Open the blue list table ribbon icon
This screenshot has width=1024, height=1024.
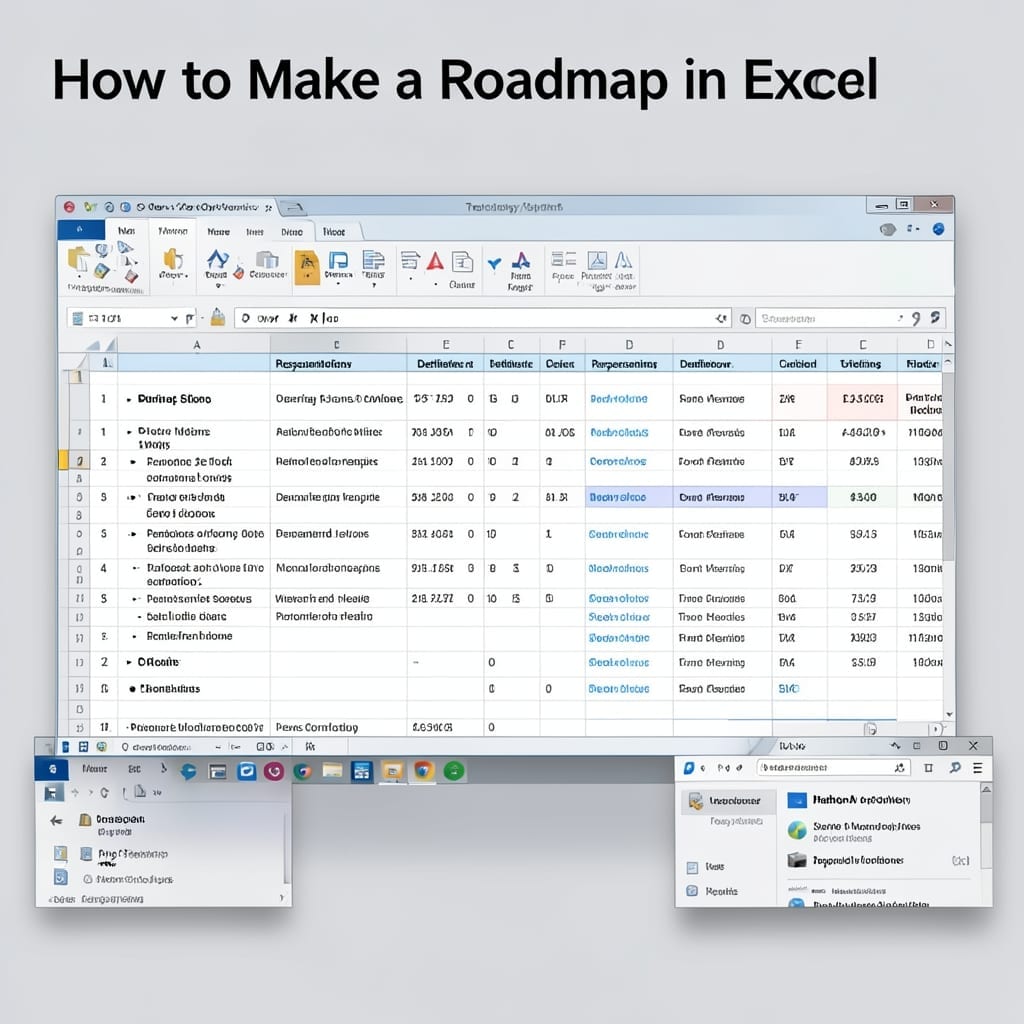(374, 260)
